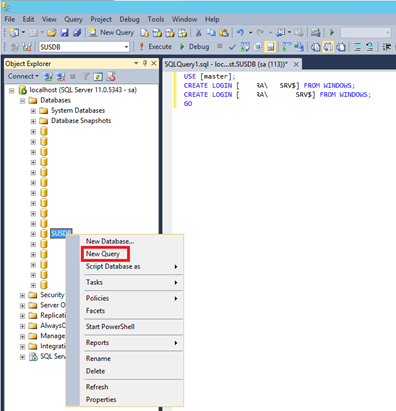The height and width of the screenshot is (411, 396).
Task: Toggle the Object Explorer auto-hide pin
Action: pos(145,63)
